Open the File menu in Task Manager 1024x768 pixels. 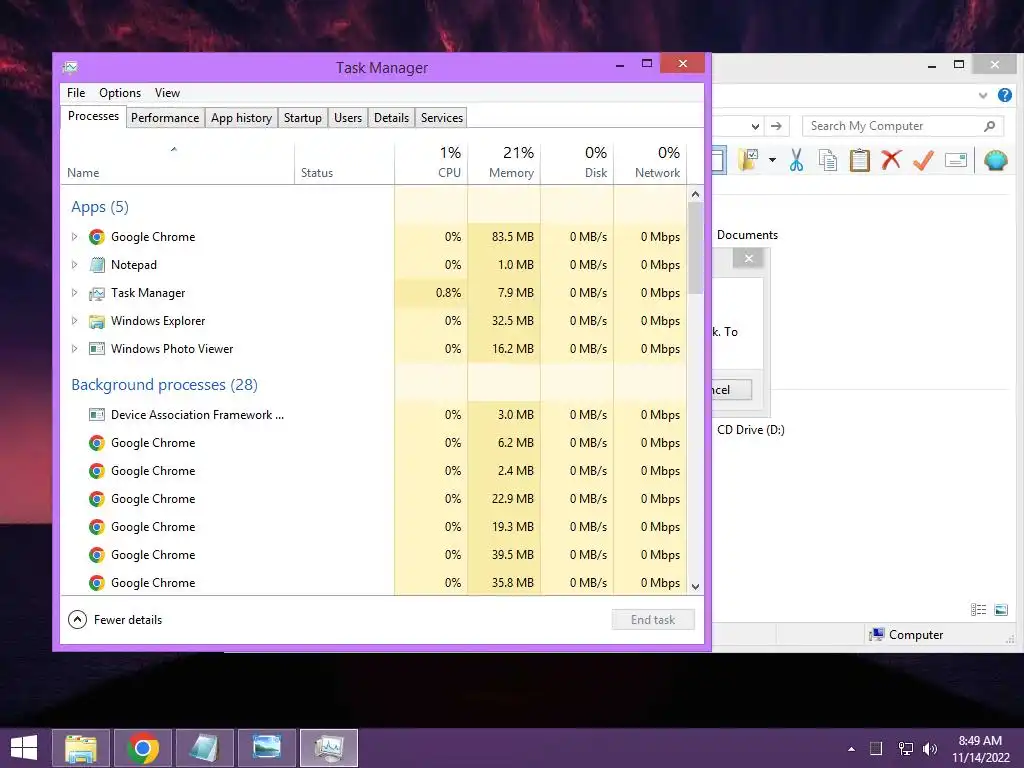coord(76,93)
